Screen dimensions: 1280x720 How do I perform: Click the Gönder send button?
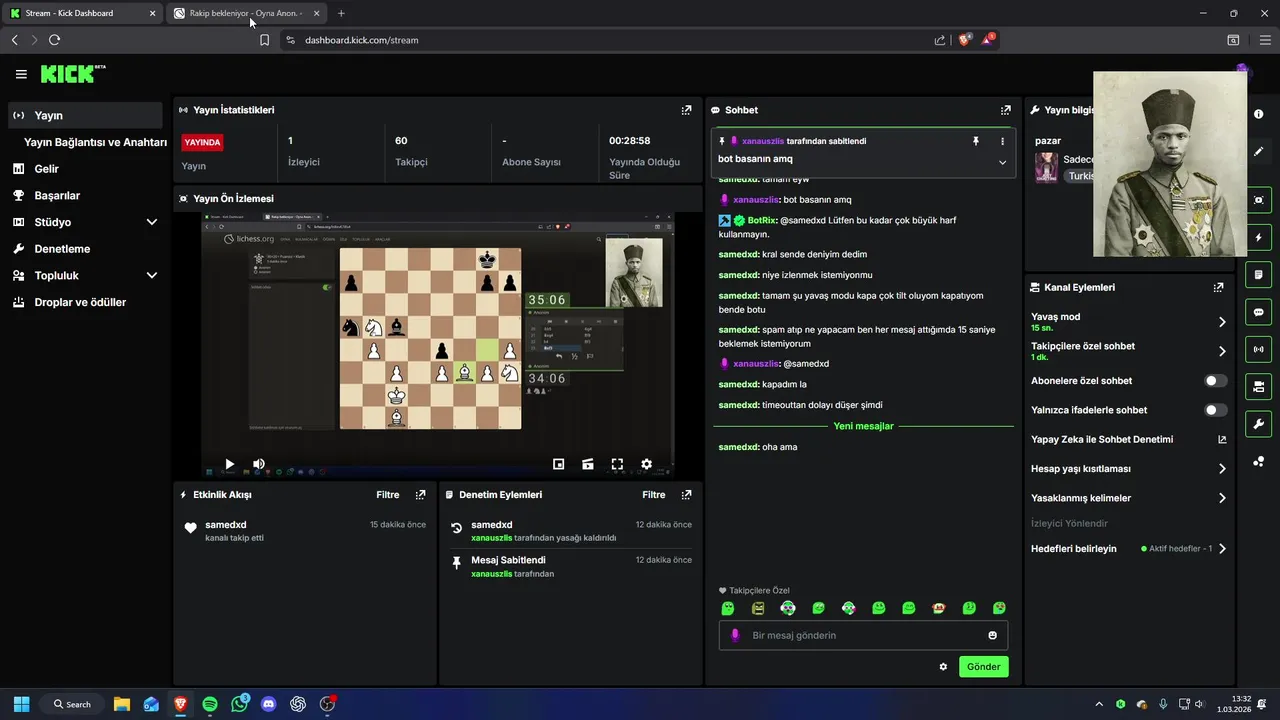tap(984, 667)
